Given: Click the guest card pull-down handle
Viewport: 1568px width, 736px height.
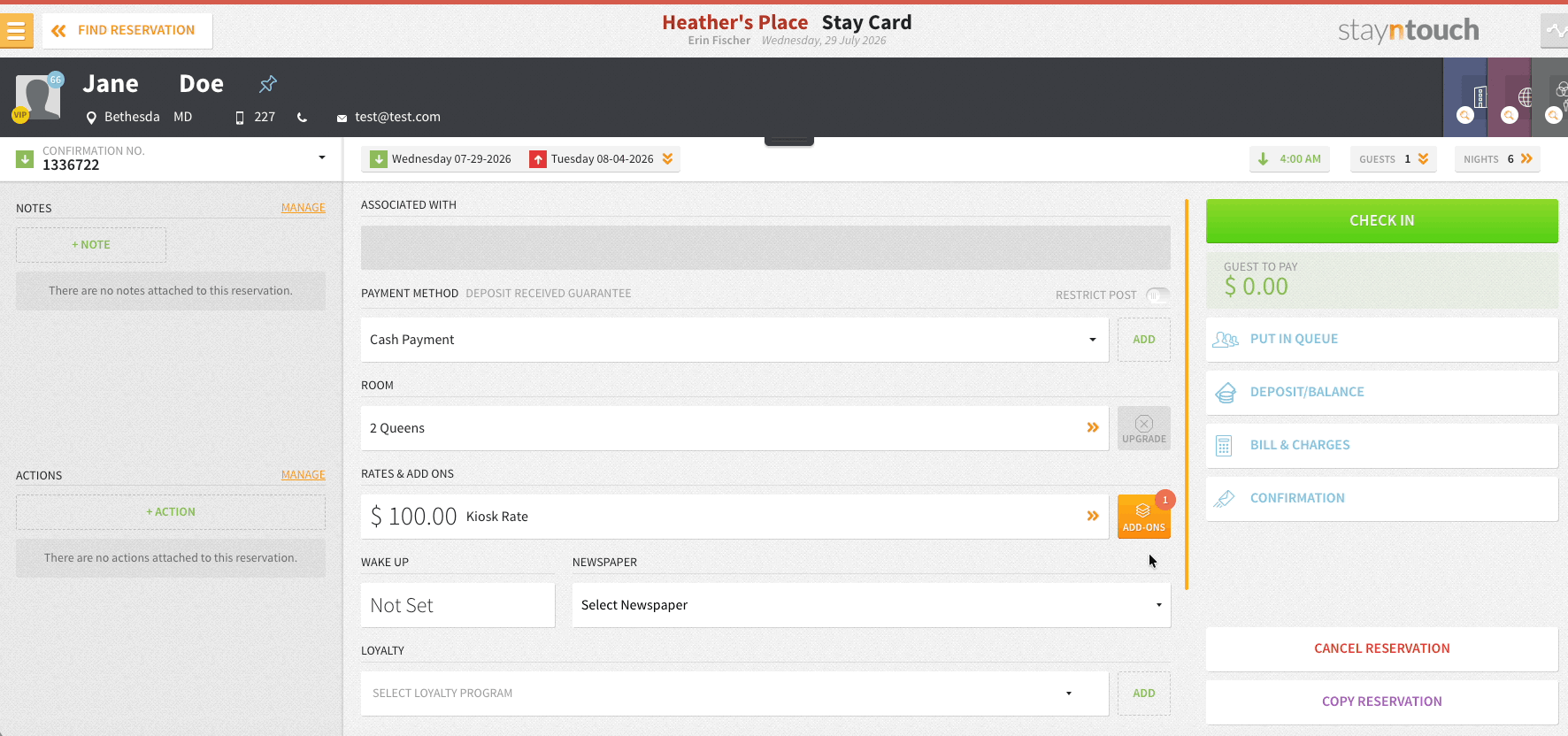Looking at the screenshot, I should point(789,141).
